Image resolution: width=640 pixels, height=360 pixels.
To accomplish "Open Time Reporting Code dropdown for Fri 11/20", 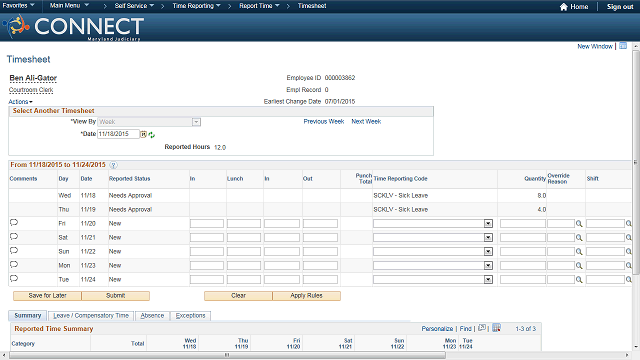I will [x=488, y=224].
